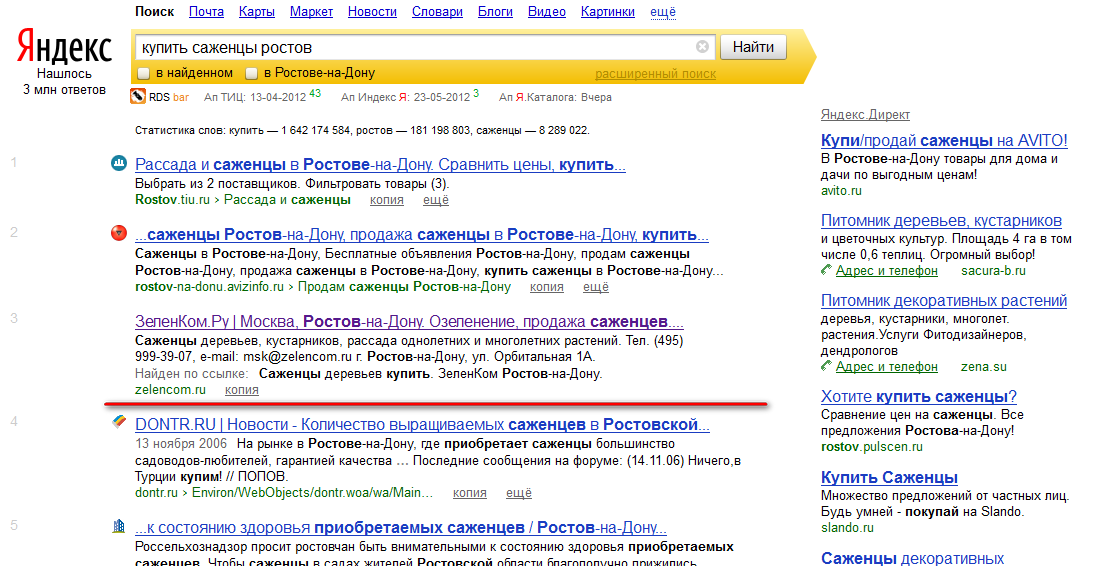Click the zelencom.ru green URL

170,390
